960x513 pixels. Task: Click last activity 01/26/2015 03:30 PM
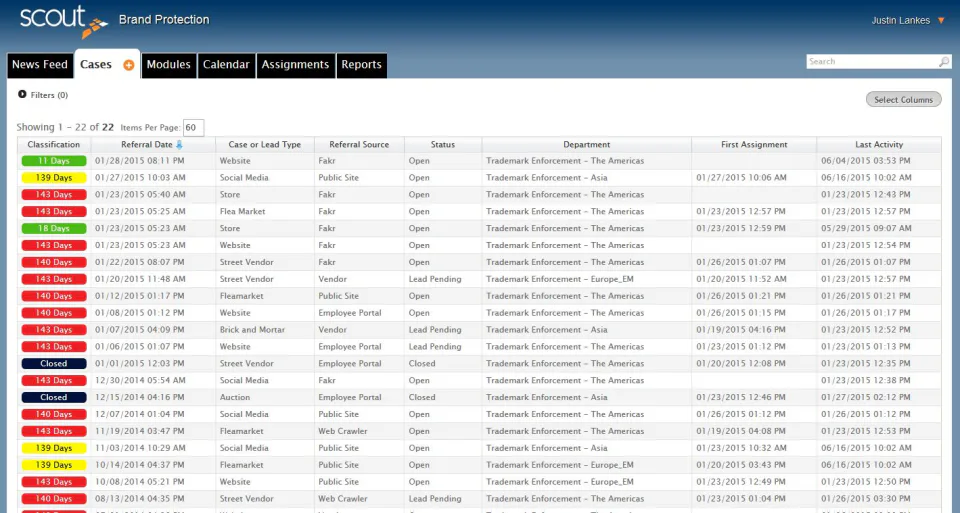[x=866, y=498]
